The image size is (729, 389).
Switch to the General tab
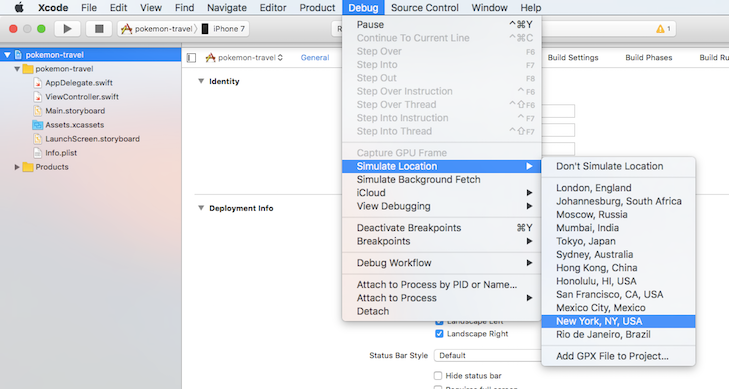click(x=315, y=58)
